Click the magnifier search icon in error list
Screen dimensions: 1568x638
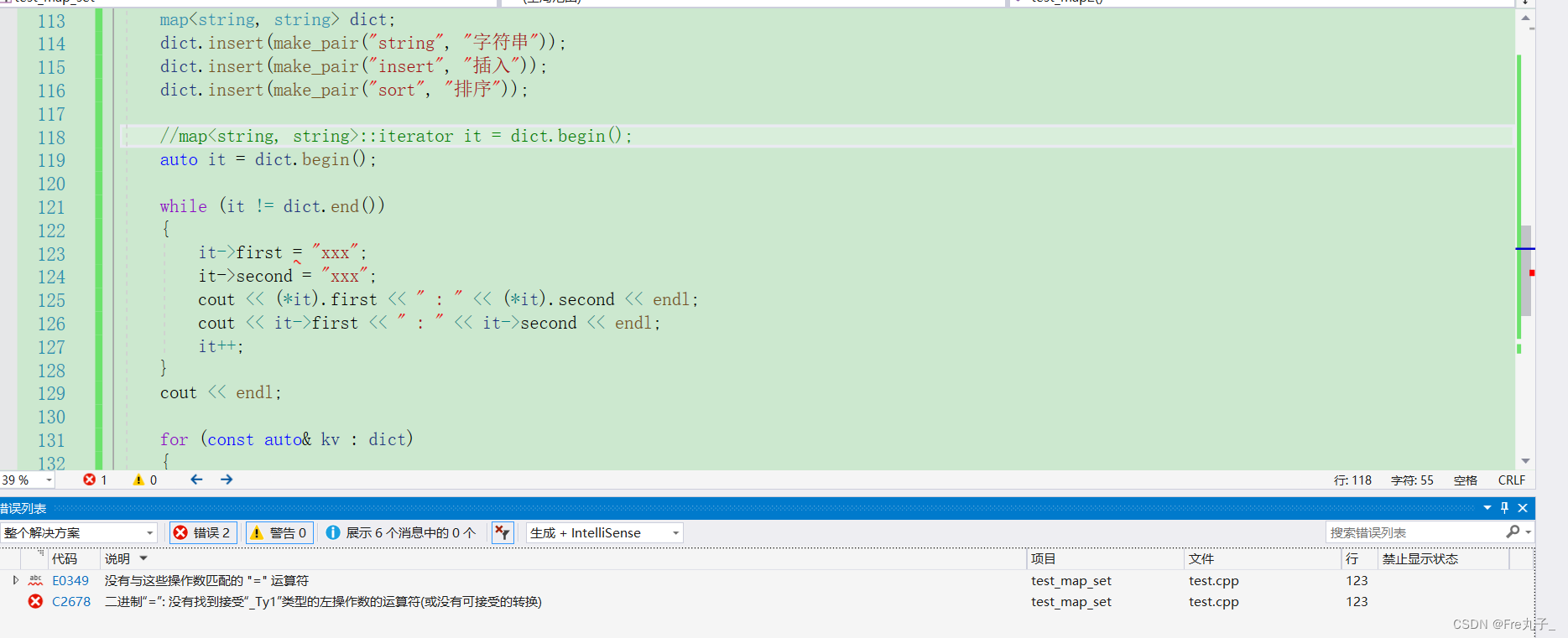point(1513,532)
